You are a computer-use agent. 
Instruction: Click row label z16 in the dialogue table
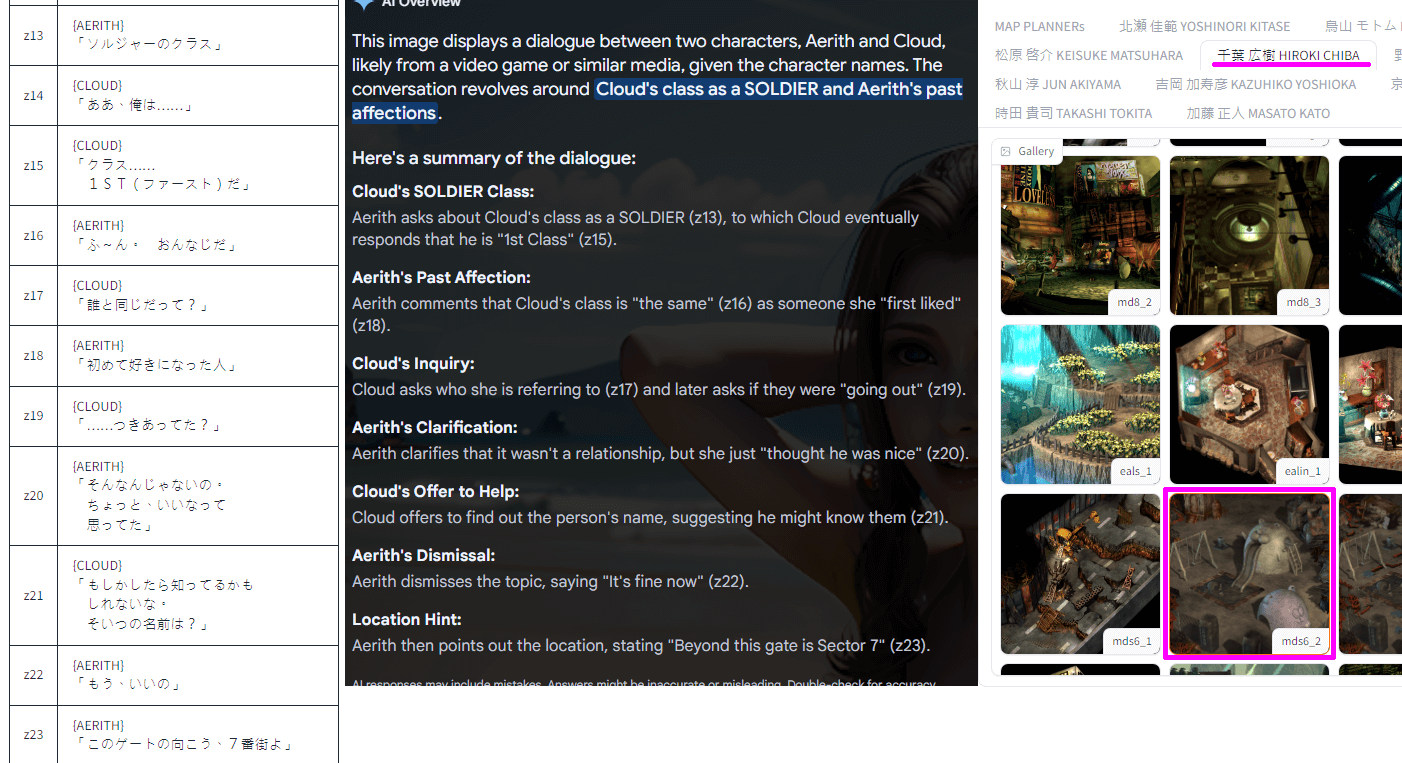(33, 235)
